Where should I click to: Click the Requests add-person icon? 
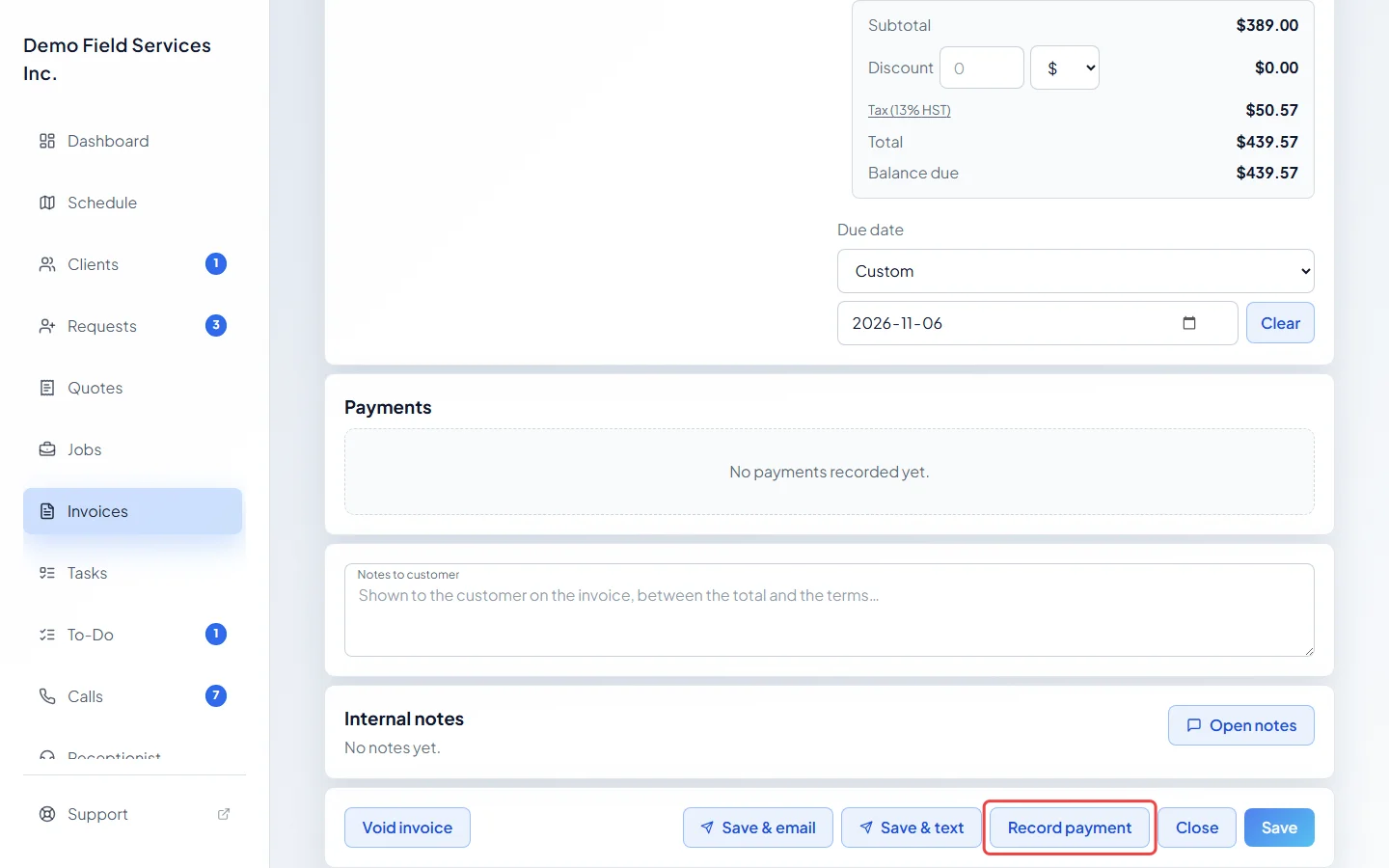click(x=47, y=326)
